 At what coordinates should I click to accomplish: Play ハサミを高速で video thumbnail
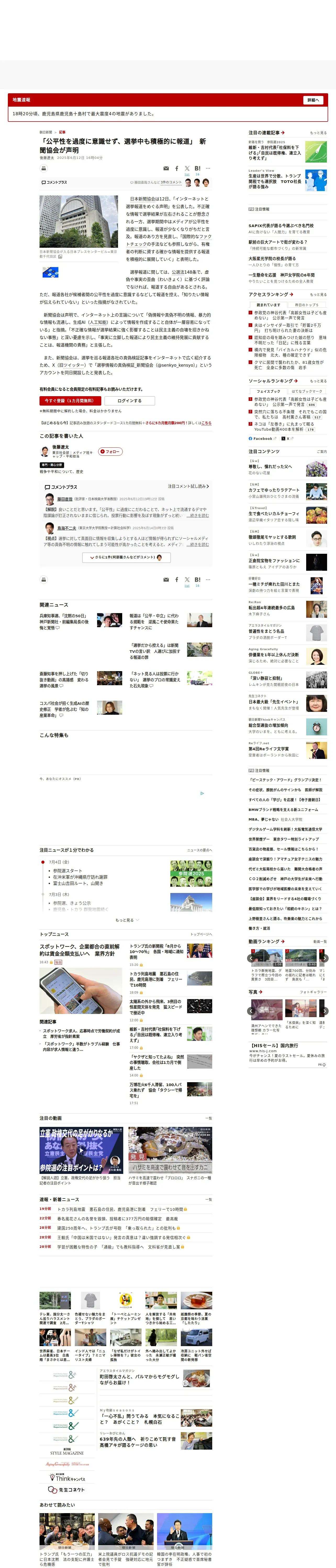(170, 1150)
